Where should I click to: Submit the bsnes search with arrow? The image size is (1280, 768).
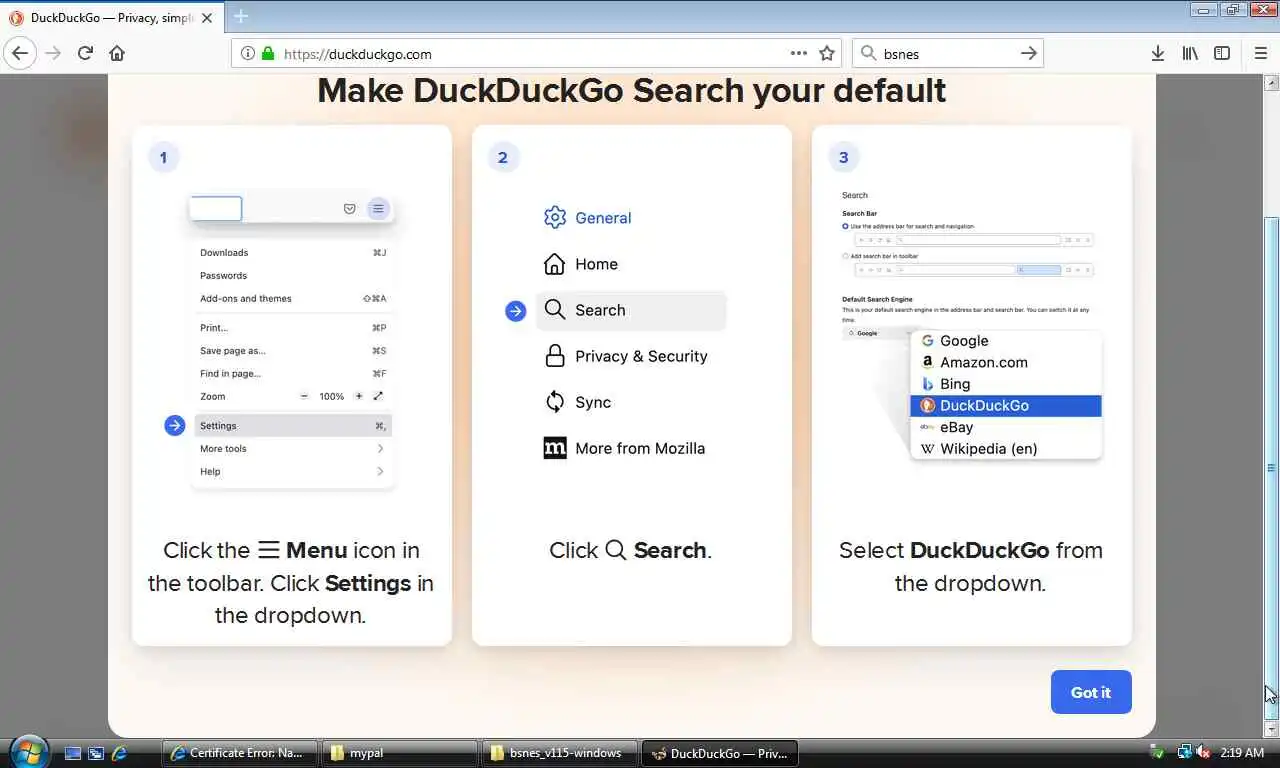pos(1029,54)
